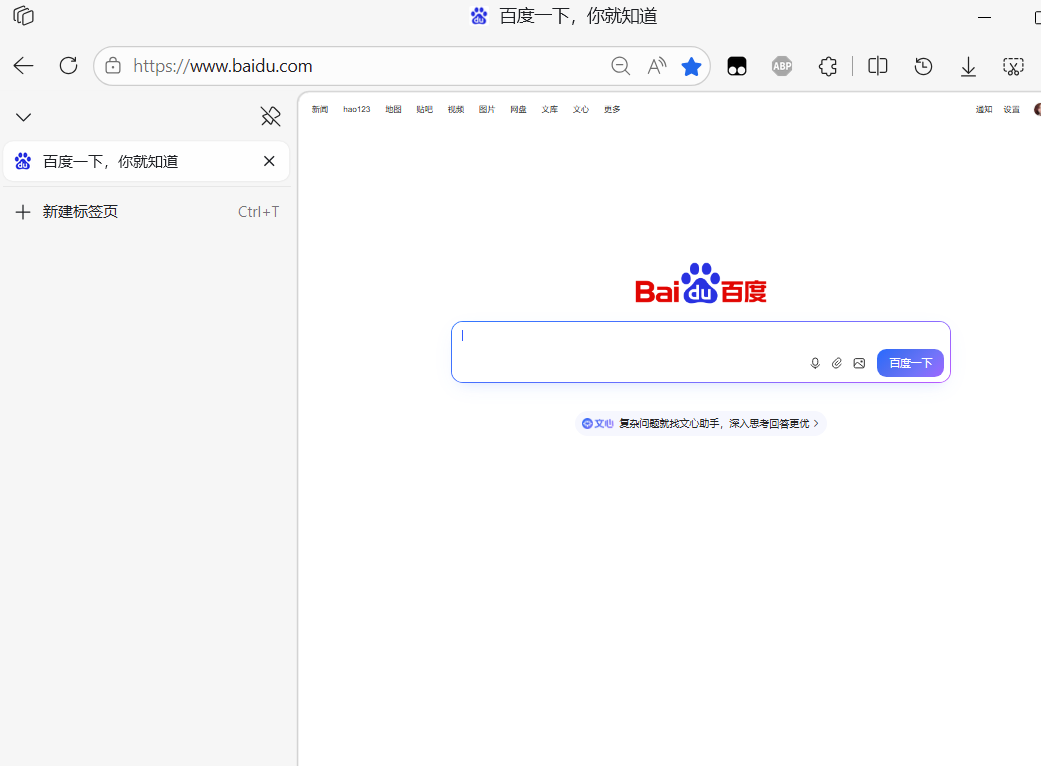The height and width of the screenshot is (766, 1041).
Task: Open a new tab with 新建标签页
Action: (x=80, y=212)
